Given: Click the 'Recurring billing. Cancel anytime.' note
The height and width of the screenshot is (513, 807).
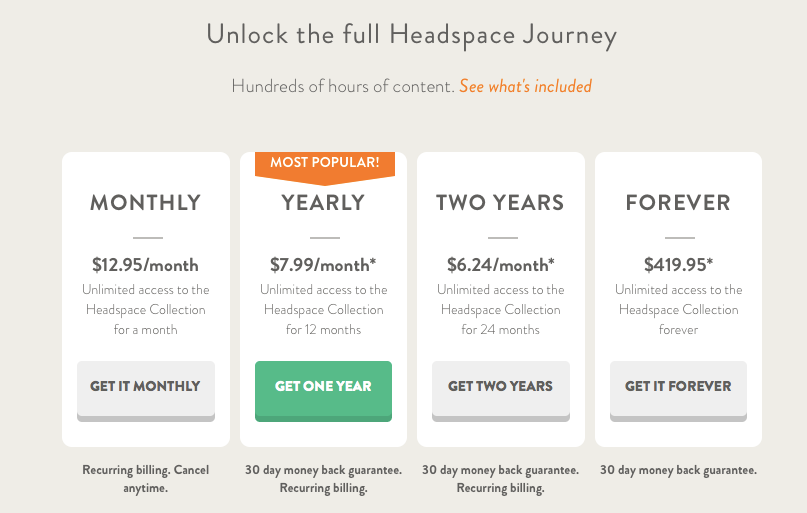Looking at the screenshot, I should tap(146, 479).
